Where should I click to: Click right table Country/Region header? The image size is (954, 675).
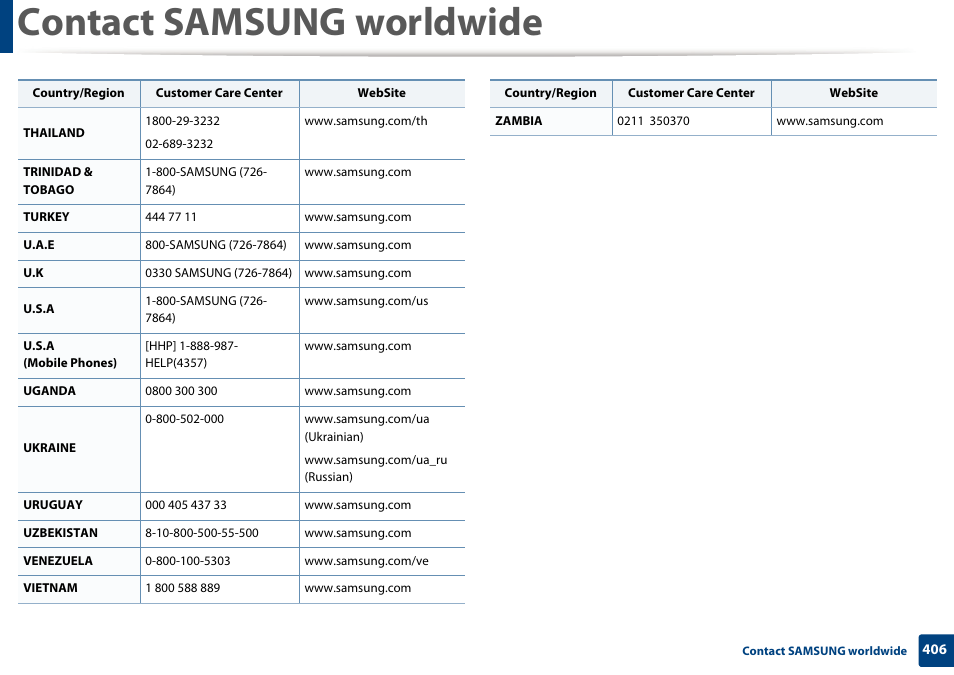551,93
